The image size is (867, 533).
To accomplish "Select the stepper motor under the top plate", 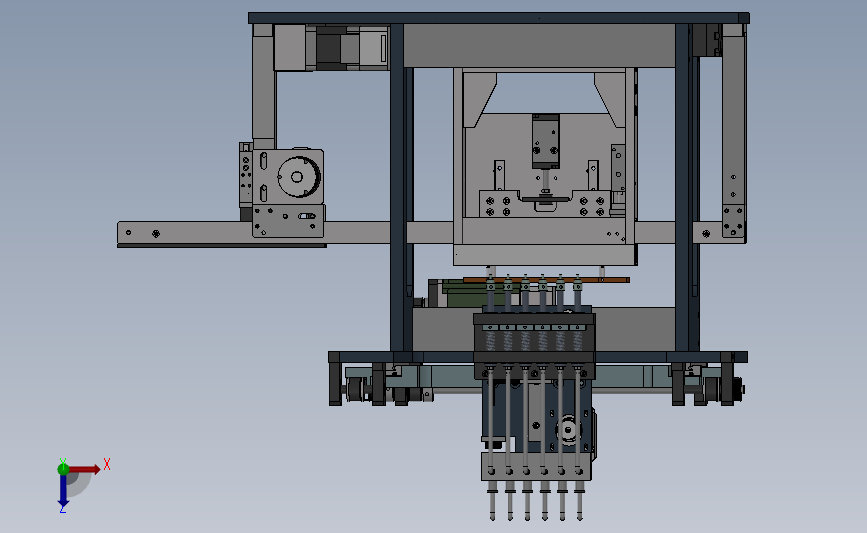I will (x=332, y=48).
